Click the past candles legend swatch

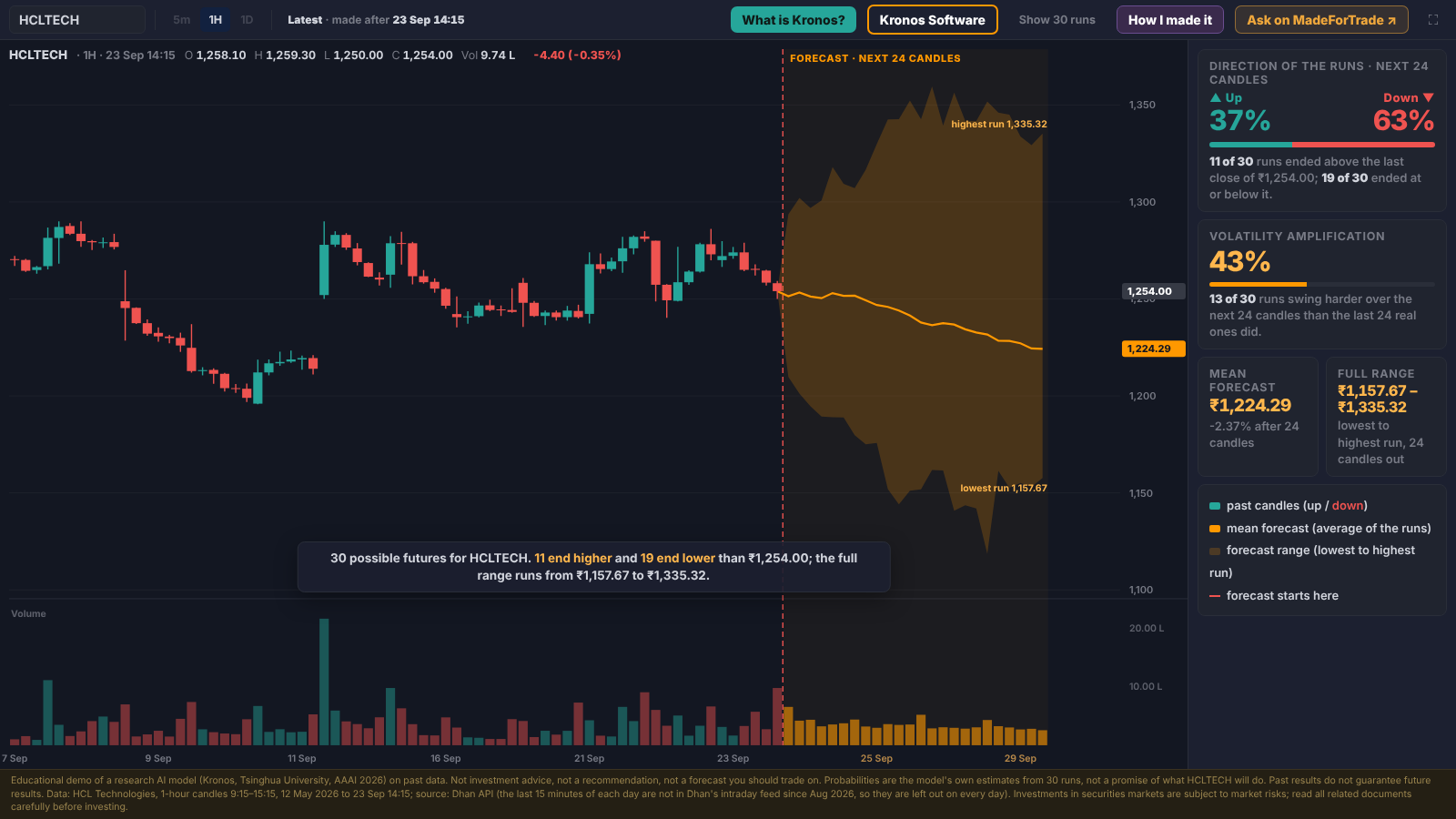coord(1215,506)
